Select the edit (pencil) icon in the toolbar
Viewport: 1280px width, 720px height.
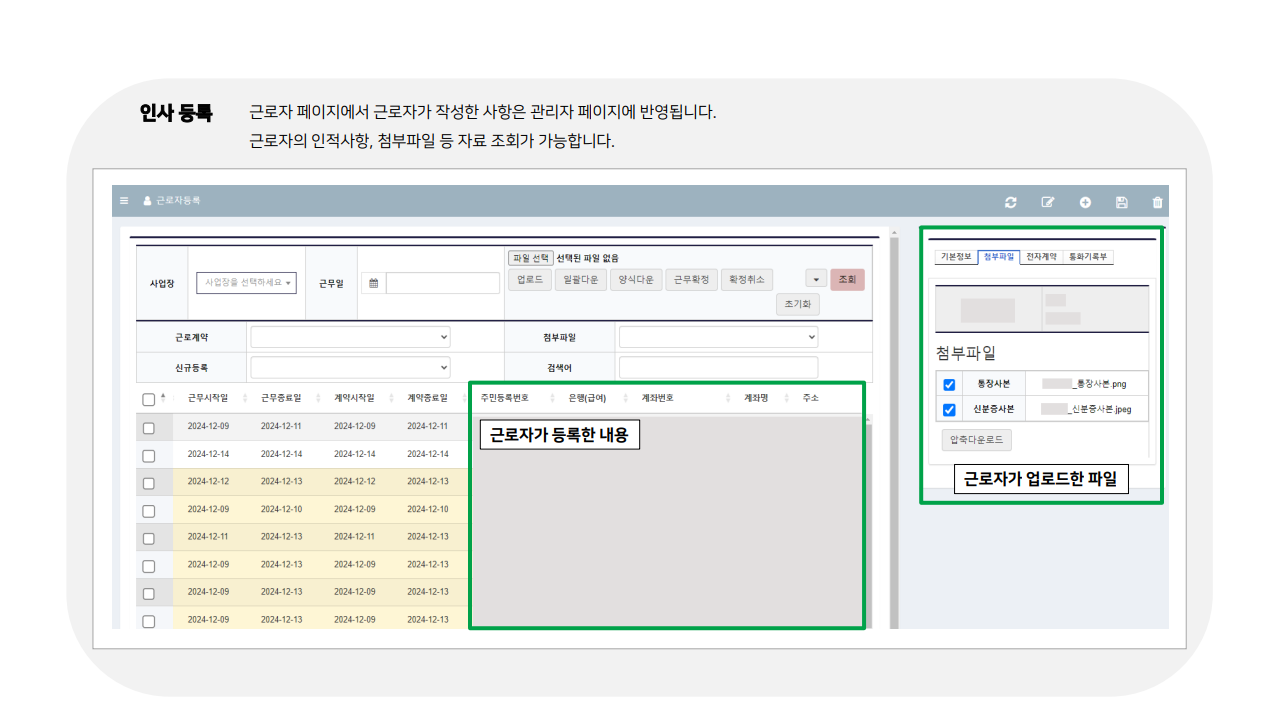[x=1048, y=202]
